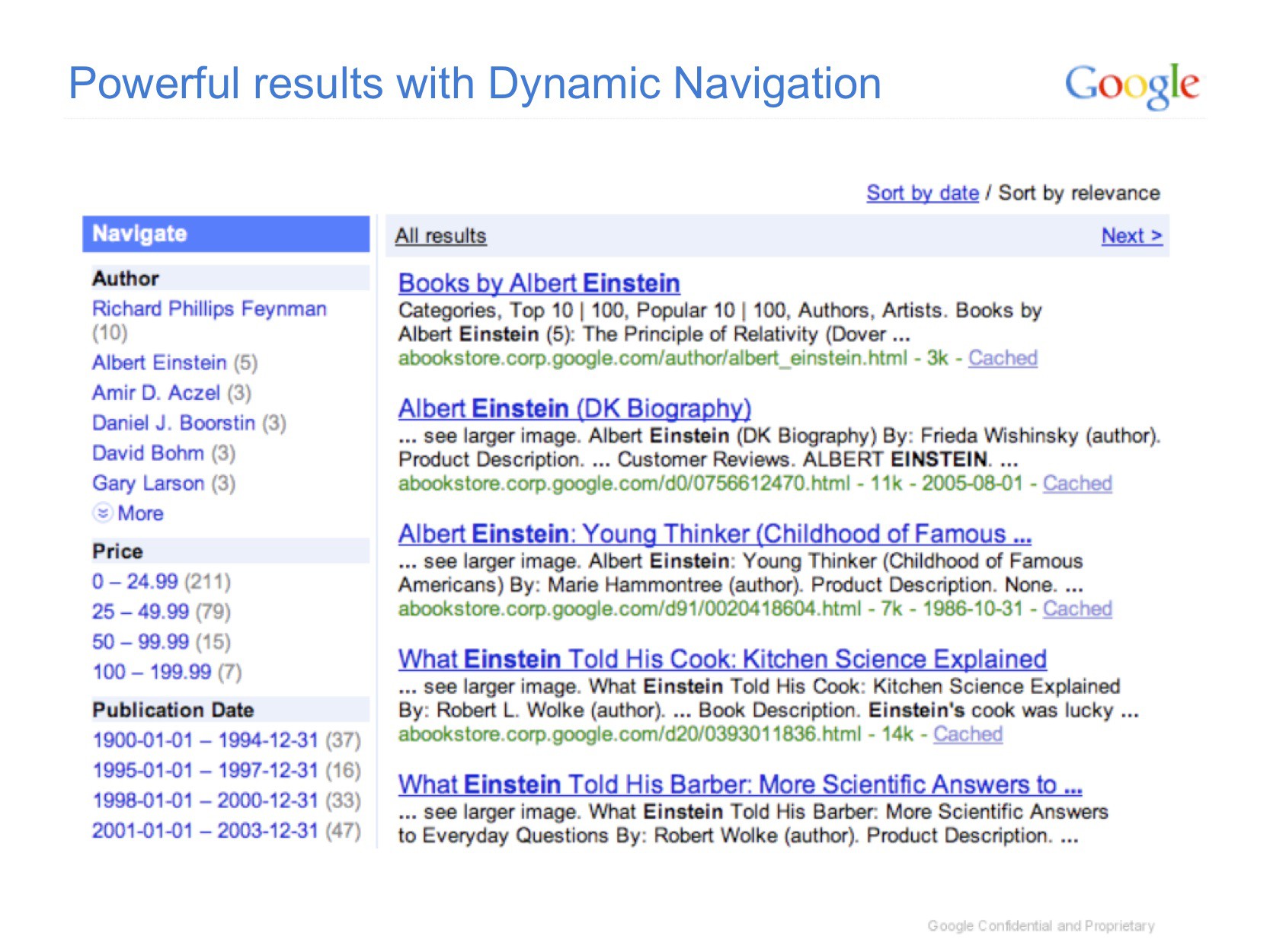Screen dimensions: 1270x952
Task: Filter by author Amir D. Aczel
Action: tap(156, 393)
